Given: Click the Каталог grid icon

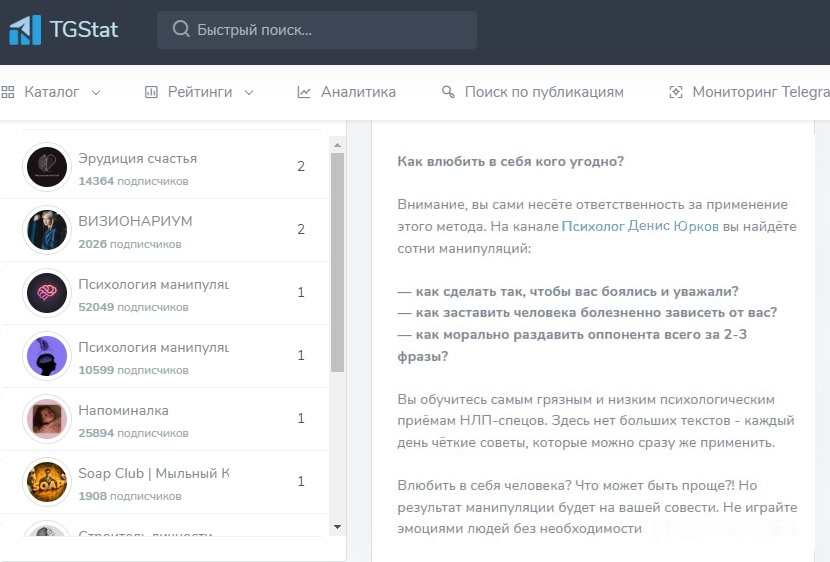Looking at the screenshot, I should pyautogui.click(x=8, y=92).
